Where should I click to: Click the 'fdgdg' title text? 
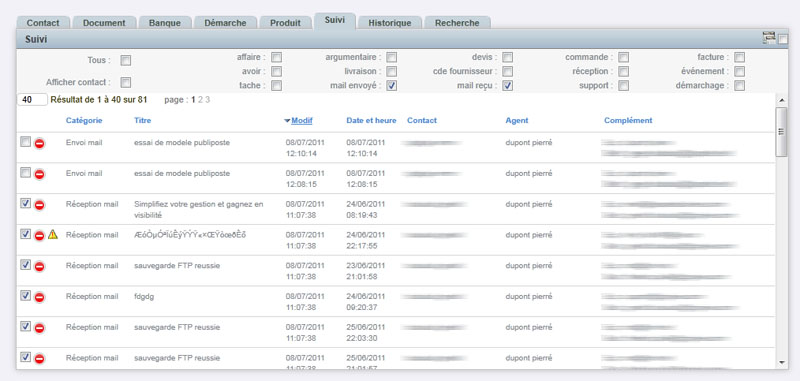tap(144, 297)
